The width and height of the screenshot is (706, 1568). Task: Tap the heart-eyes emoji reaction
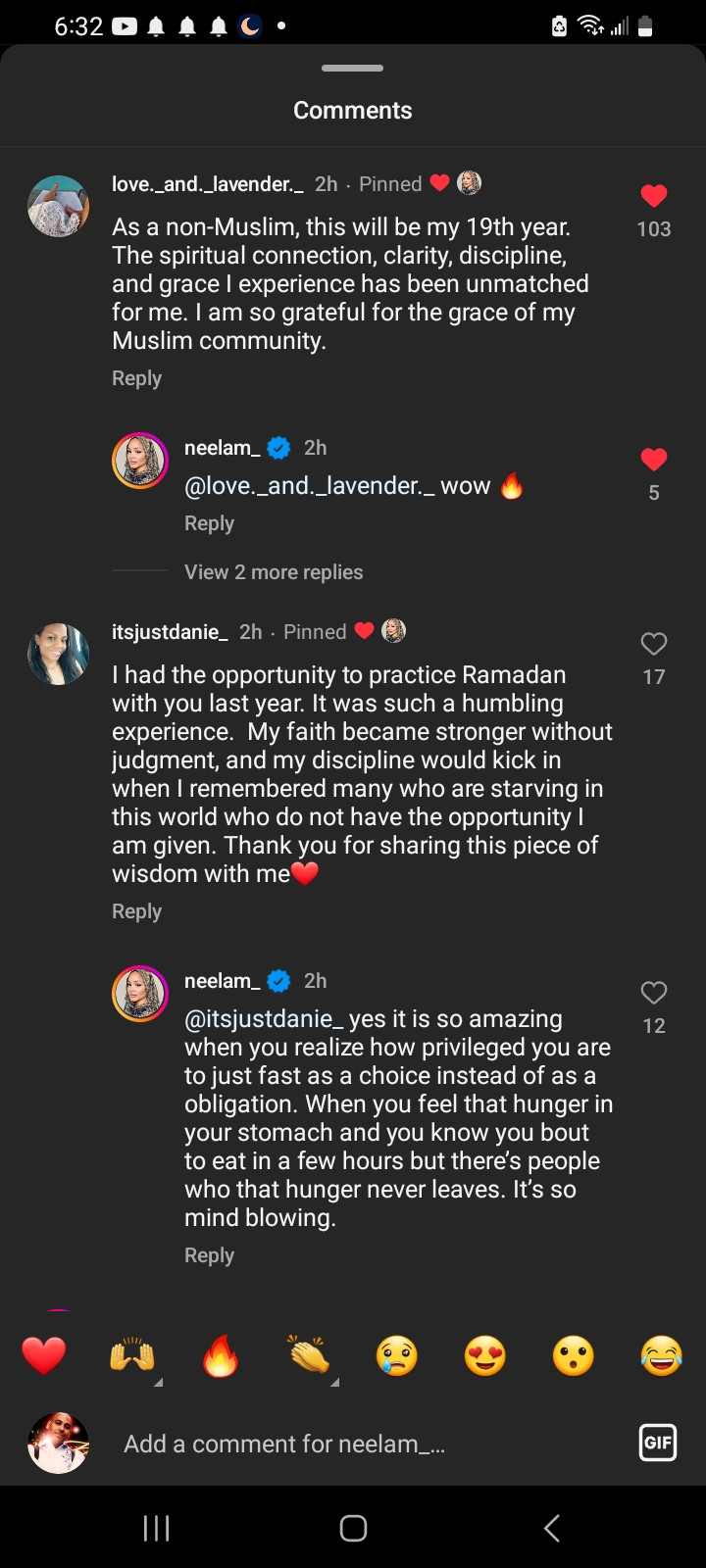[485, 1356]
